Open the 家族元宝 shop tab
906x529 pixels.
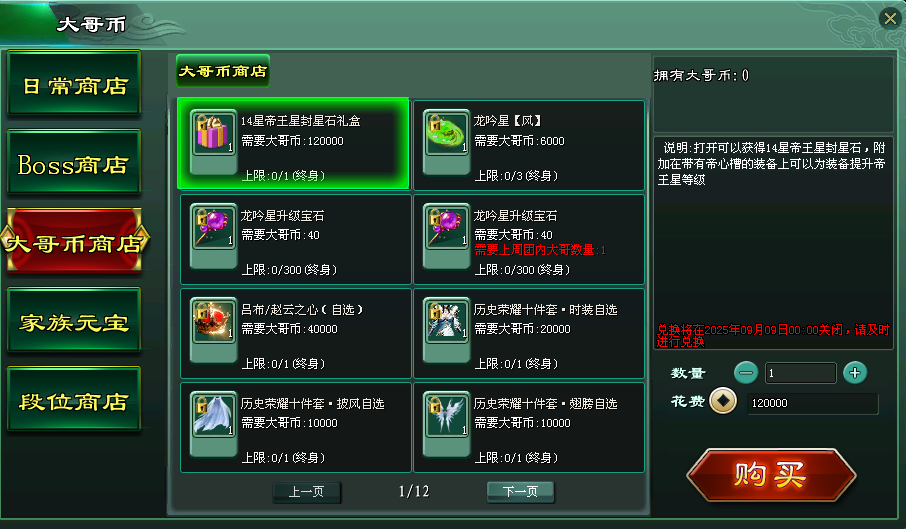coord(74,321)
